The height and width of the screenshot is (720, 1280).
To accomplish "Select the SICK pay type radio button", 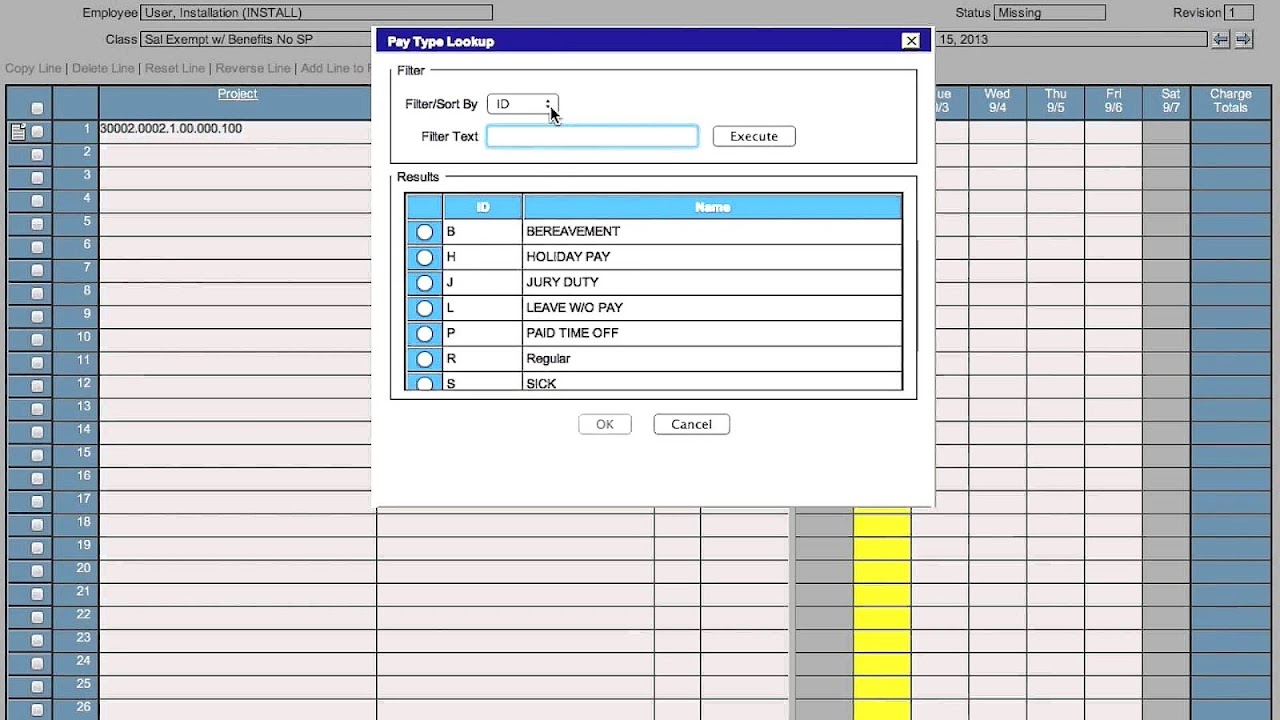I will click(424, 383).
